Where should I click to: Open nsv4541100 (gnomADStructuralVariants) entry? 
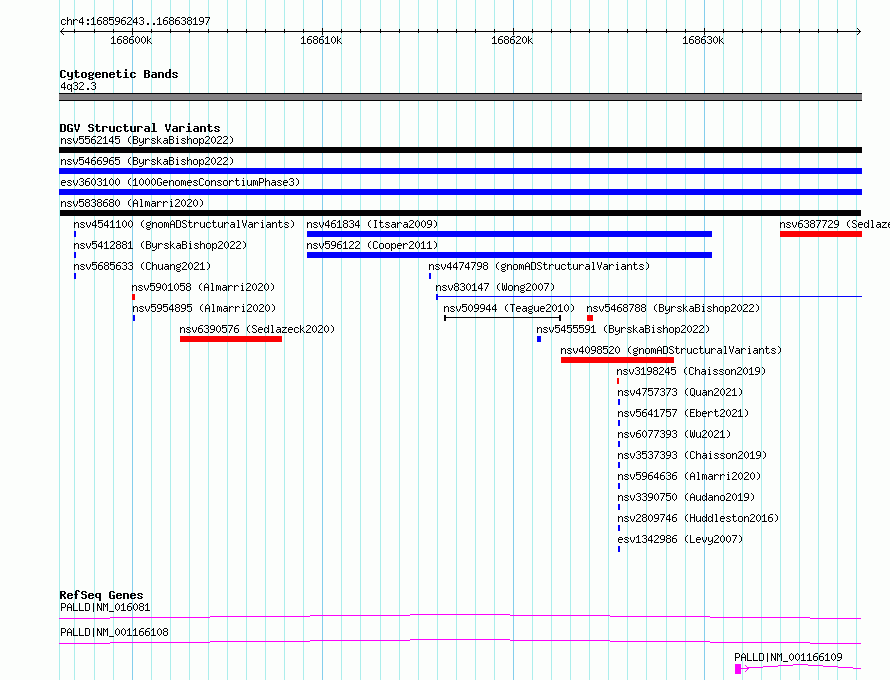(184, 224)
